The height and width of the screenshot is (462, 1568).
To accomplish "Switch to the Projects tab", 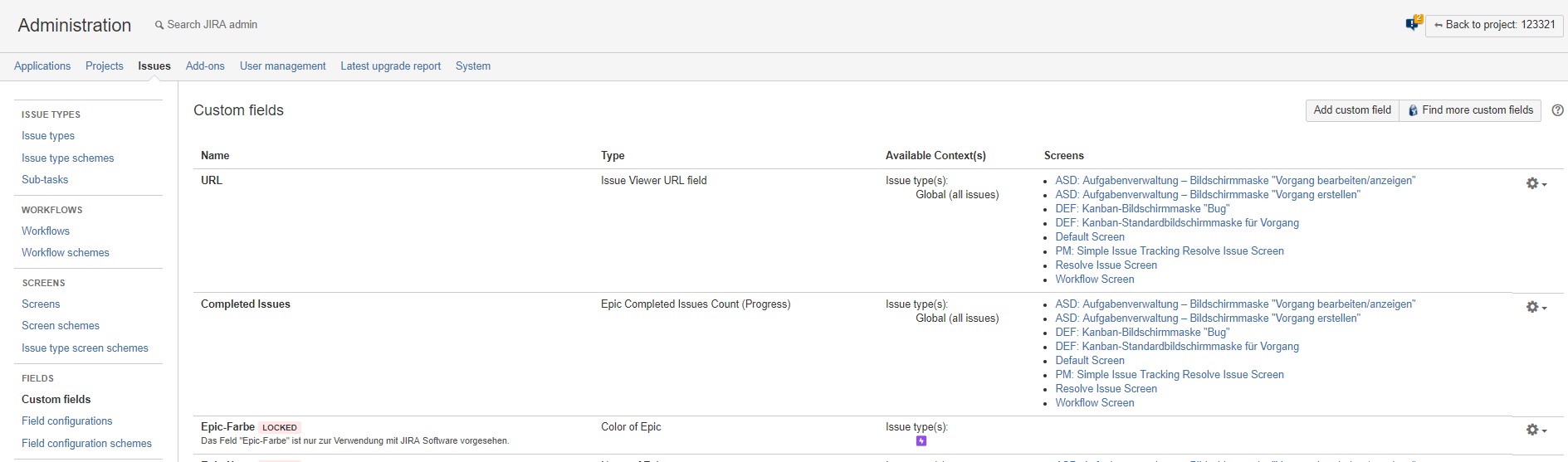I will 104,66.
